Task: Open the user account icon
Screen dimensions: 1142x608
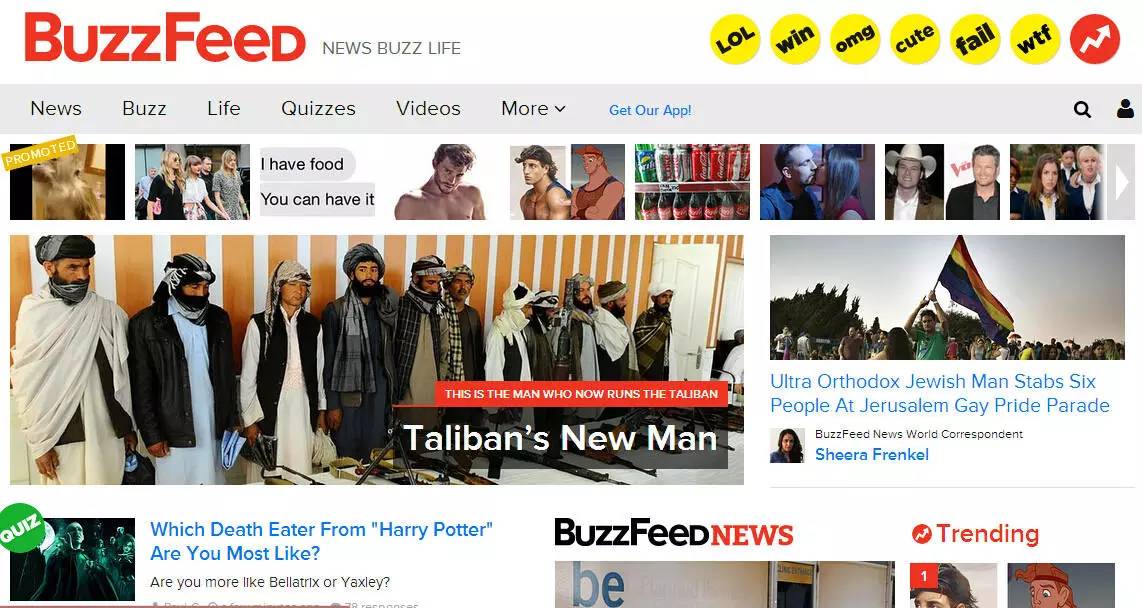Action: point(1125,108)
